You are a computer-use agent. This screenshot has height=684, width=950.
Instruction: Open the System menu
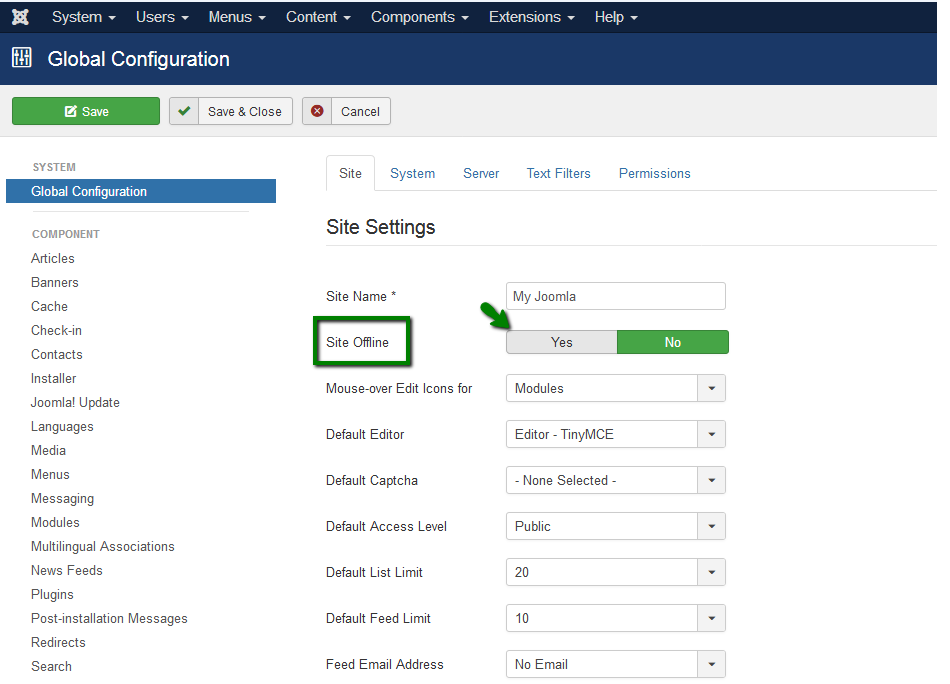(x=84, y=17)
